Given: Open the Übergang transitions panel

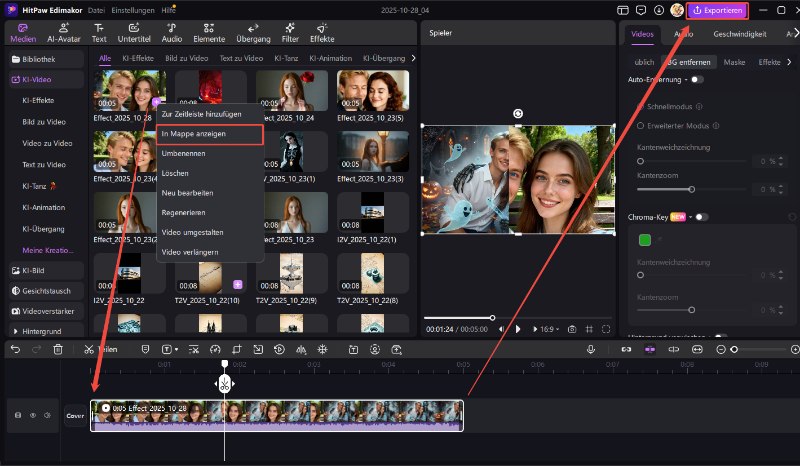Looking at the screenshot, I should [x=253, y=33].
